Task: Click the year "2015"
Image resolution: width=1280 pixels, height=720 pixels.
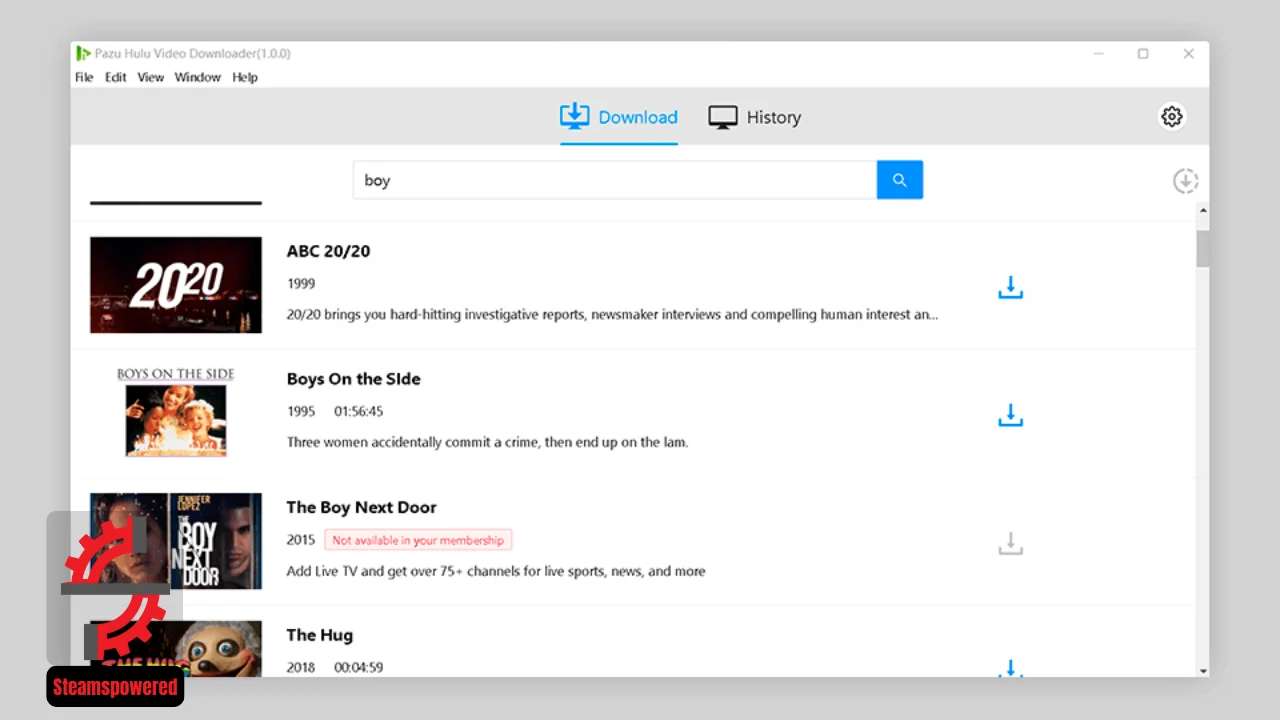Action: click(x=301, y=540)
